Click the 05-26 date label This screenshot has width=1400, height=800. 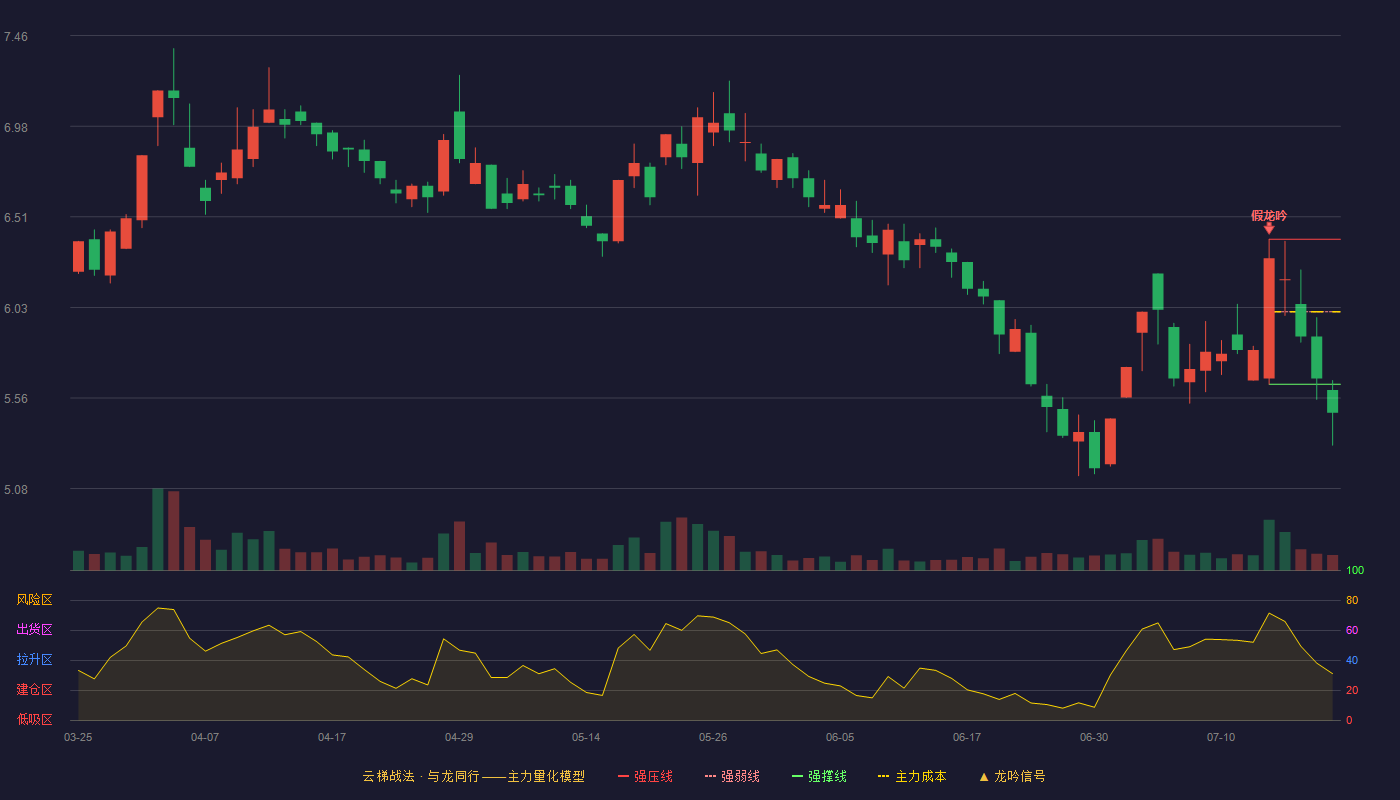[x=713, y=737]
